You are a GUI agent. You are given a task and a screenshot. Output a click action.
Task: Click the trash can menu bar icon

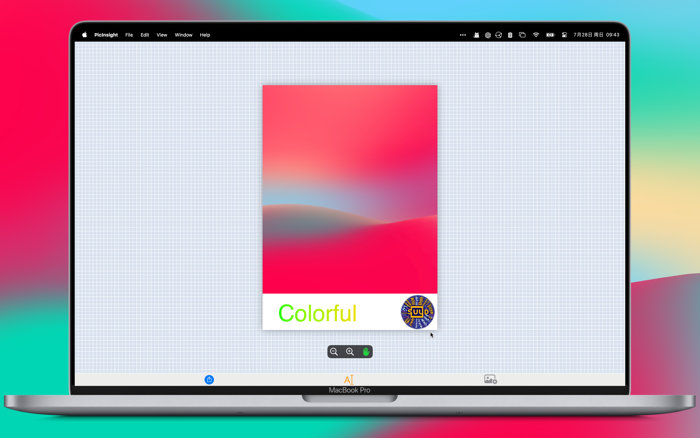[x=510, y=35]
